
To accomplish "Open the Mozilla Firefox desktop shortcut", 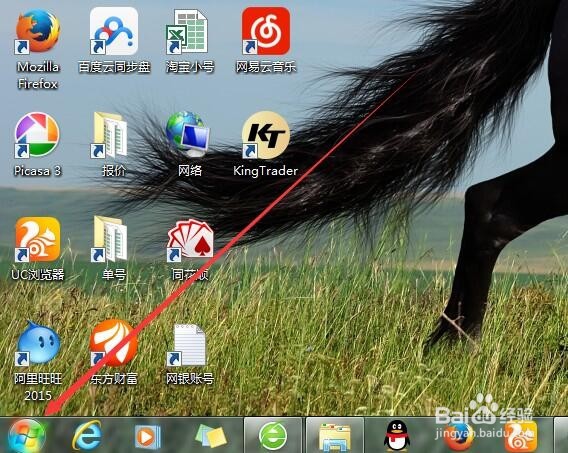I will [38, 32].
